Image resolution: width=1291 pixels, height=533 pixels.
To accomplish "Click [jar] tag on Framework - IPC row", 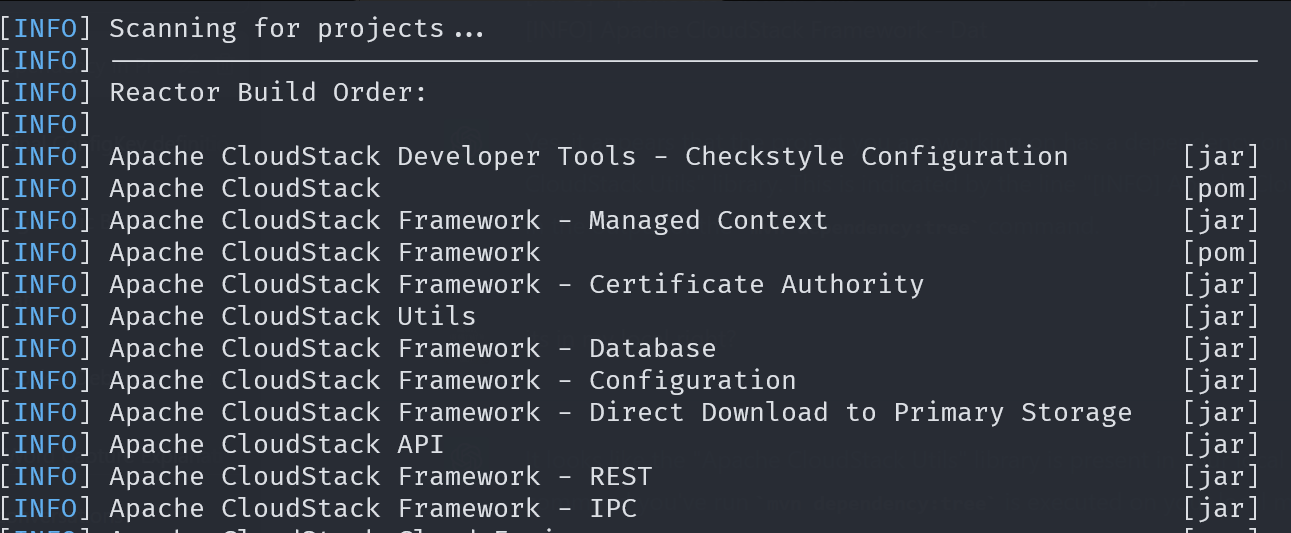I will tap(1220, 508).
